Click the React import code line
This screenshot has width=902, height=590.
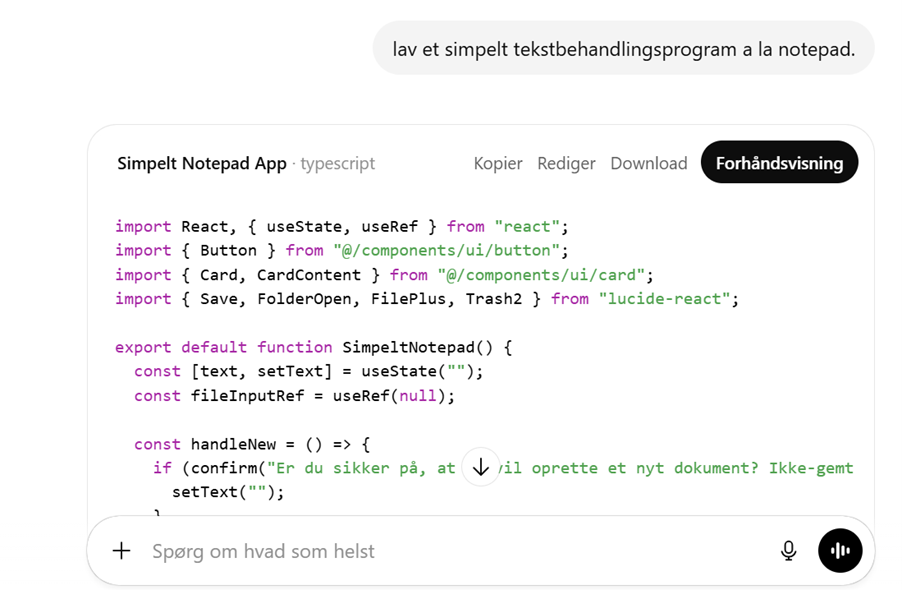tap(341, 226)
